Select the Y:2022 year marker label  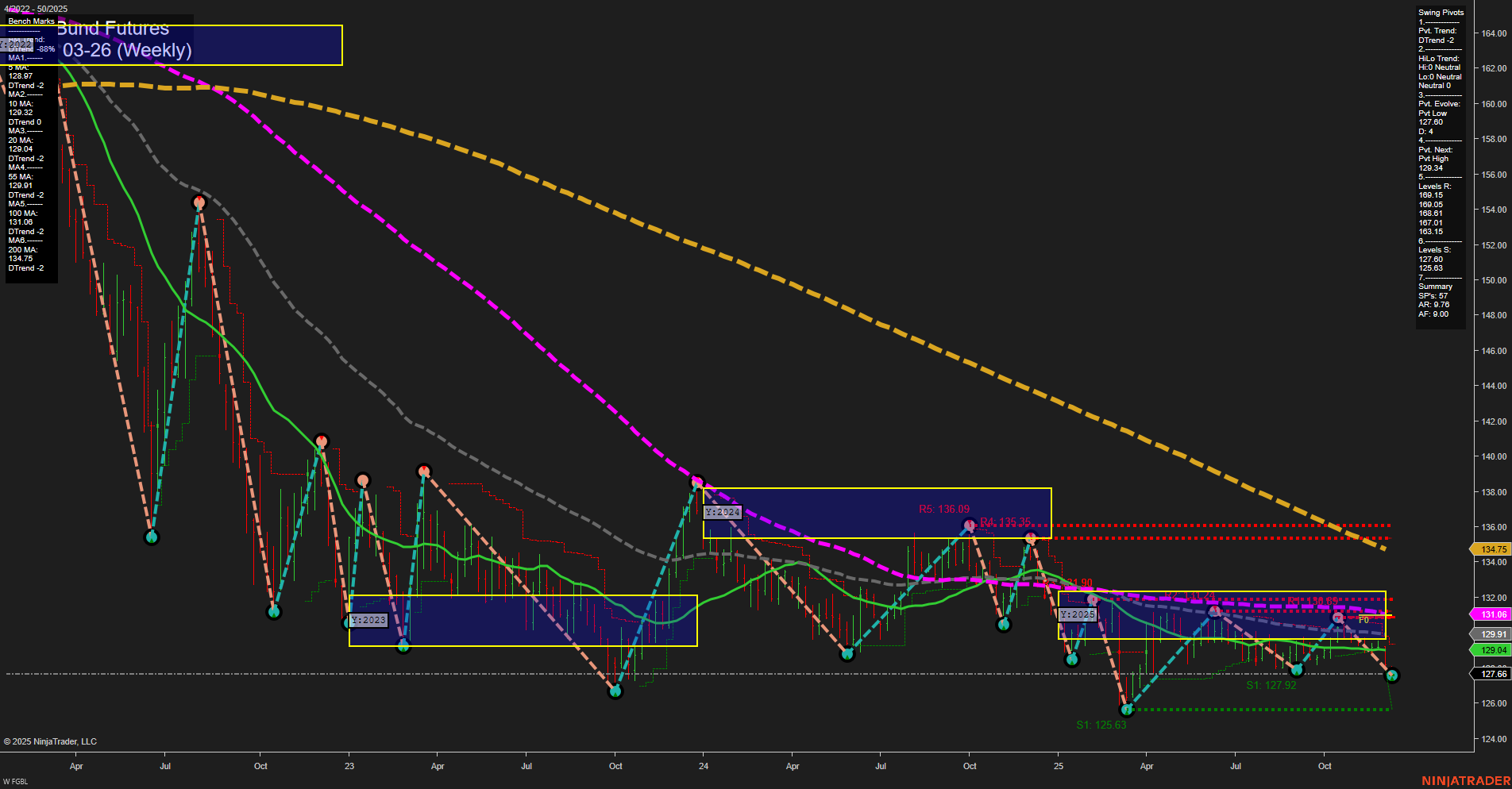point(17,45)
